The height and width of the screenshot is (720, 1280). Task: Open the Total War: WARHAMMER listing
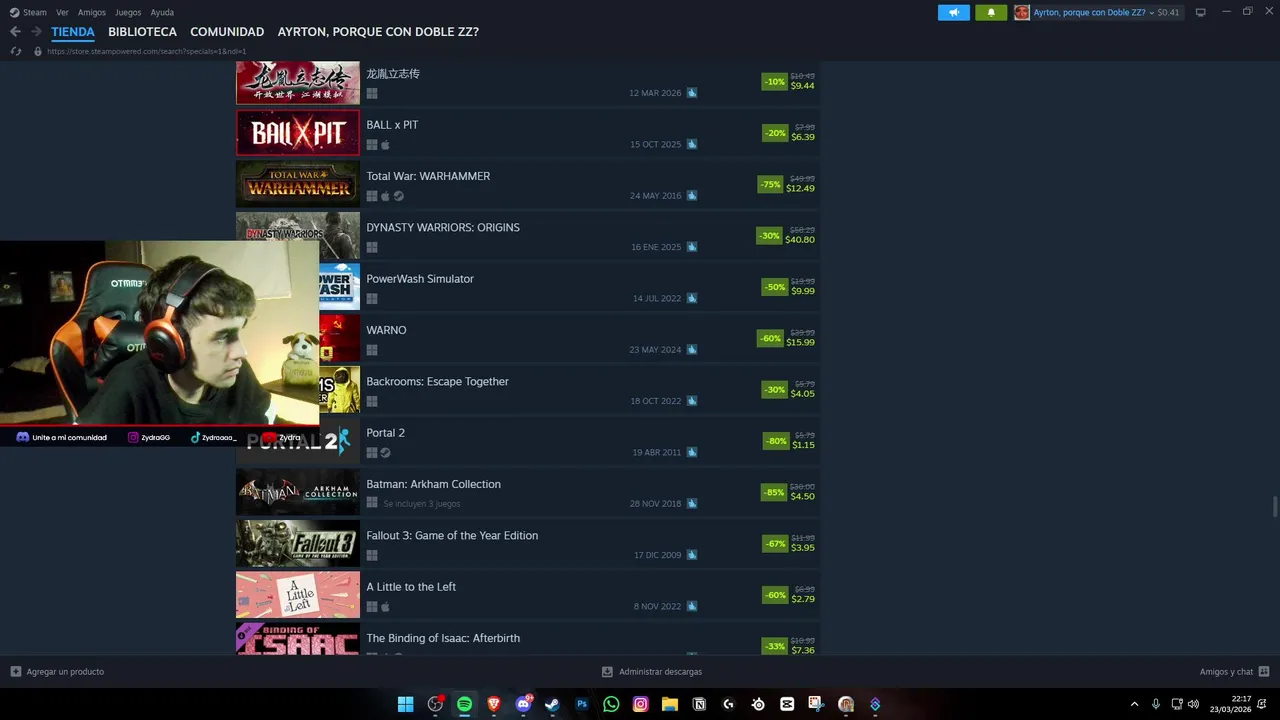pyautogui.click(x=528, y=184)
